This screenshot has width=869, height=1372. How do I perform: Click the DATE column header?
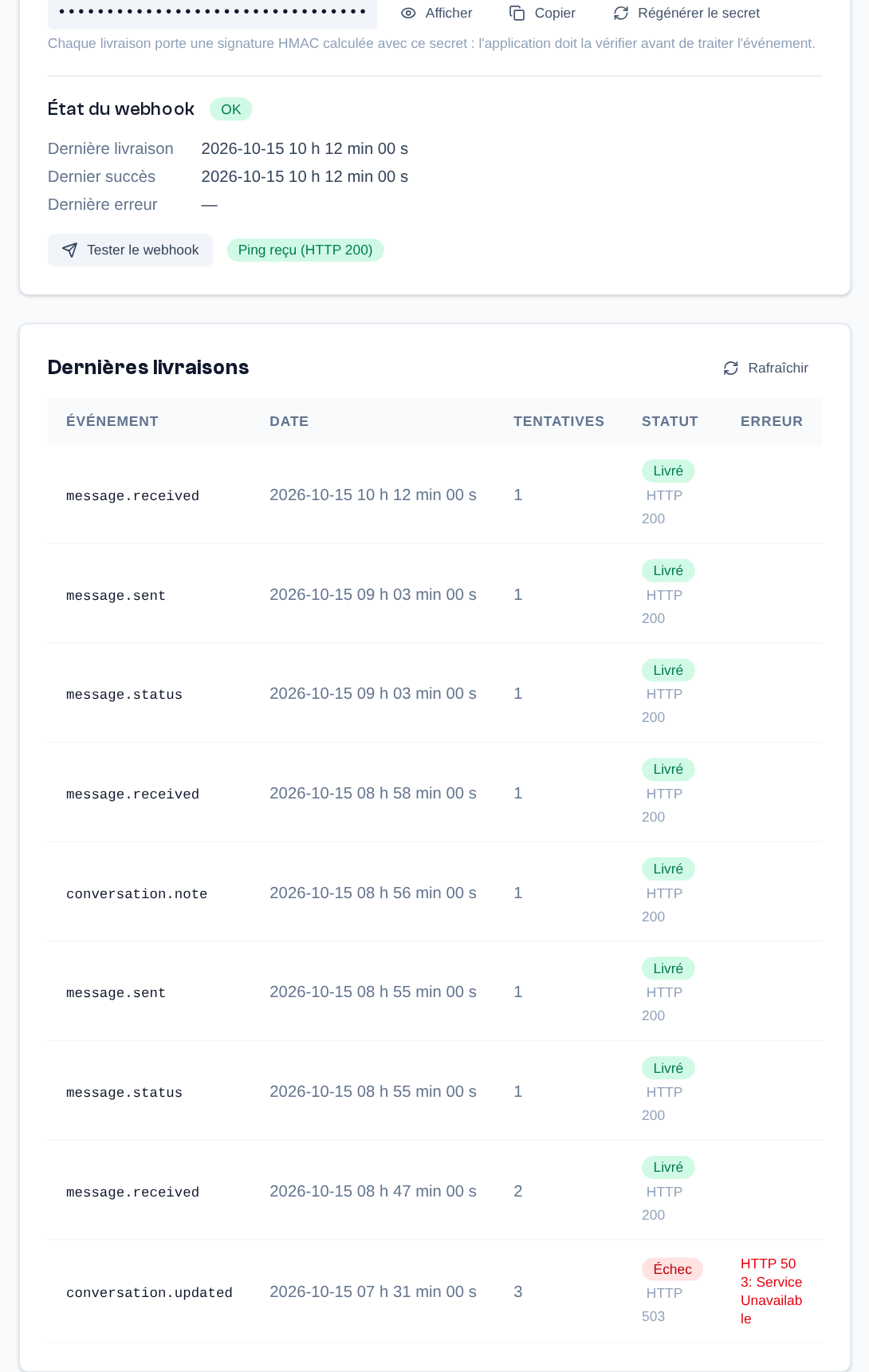pos(289,422)
